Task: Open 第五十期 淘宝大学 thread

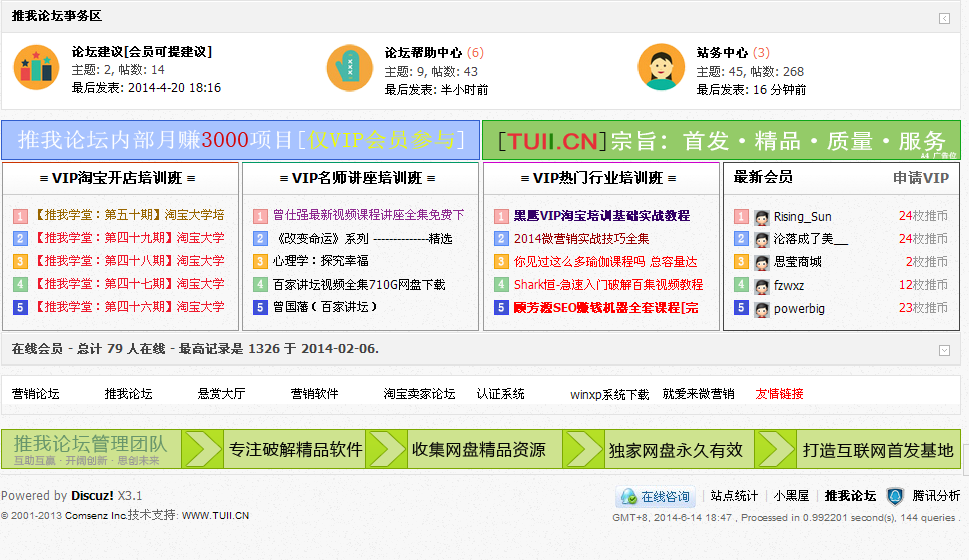Action: pos(129,215)
